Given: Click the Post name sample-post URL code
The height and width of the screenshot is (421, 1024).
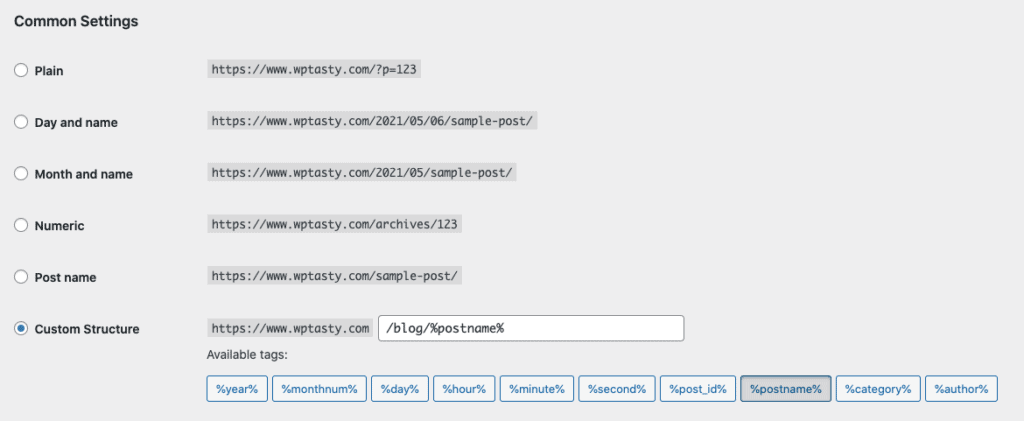Looking at the screenshot, I should coord(334,275).
